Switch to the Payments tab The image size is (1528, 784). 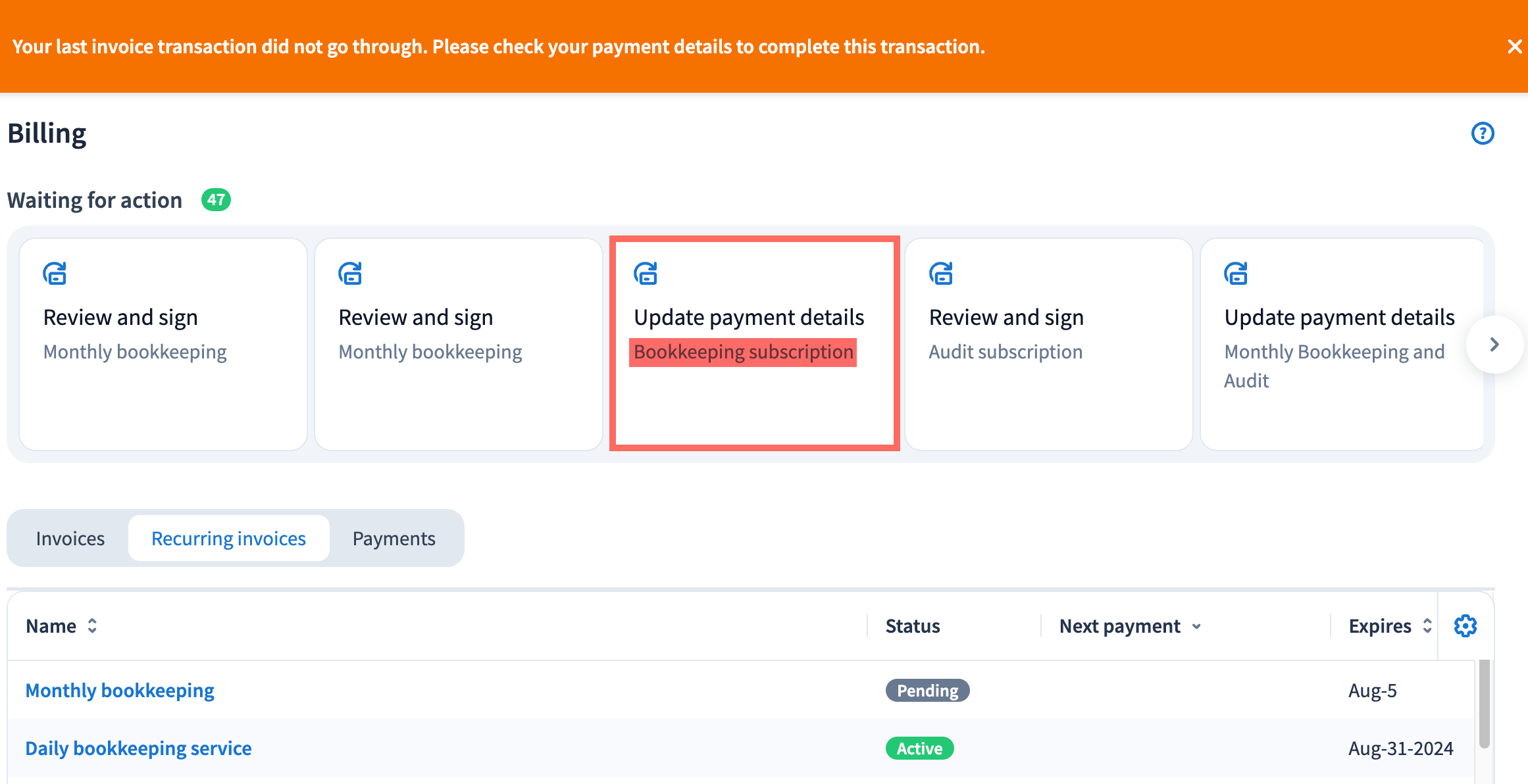point(394,539)
